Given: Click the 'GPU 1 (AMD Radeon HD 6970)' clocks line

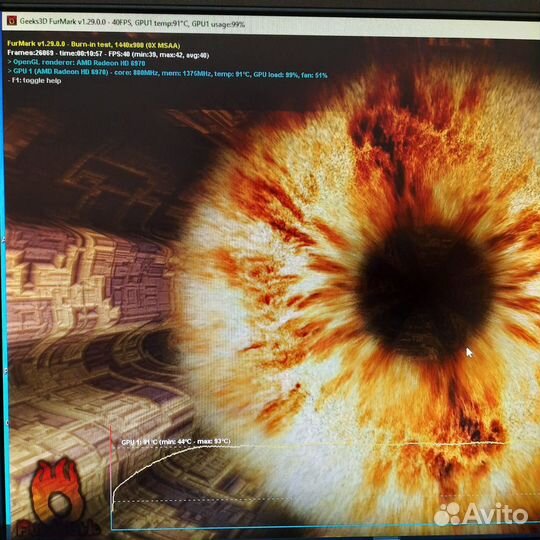Looking at the screenshot, I should pos(167,73).
